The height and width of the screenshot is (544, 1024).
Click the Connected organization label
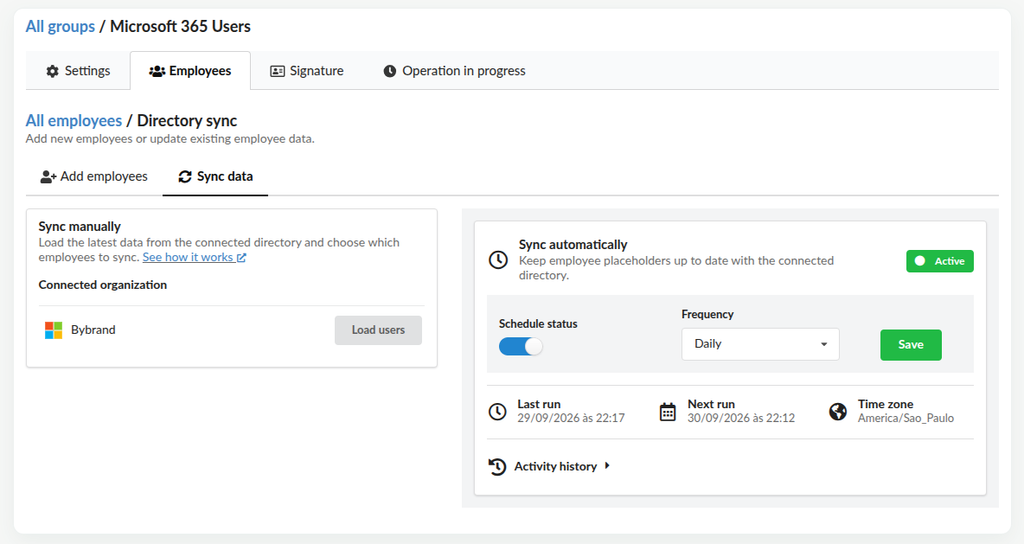pos(103,285)
